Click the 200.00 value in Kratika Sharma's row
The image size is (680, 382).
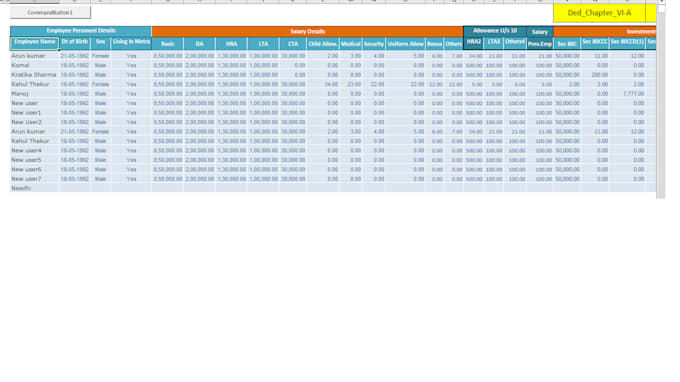pos(595,75)
